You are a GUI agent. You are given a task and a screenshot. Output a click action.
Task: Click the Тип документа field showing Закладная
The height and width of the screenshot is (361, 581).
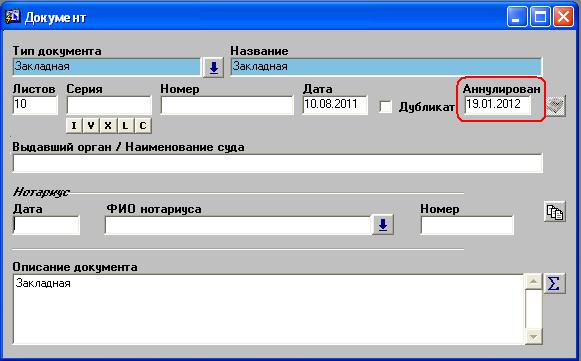[107, 67]
